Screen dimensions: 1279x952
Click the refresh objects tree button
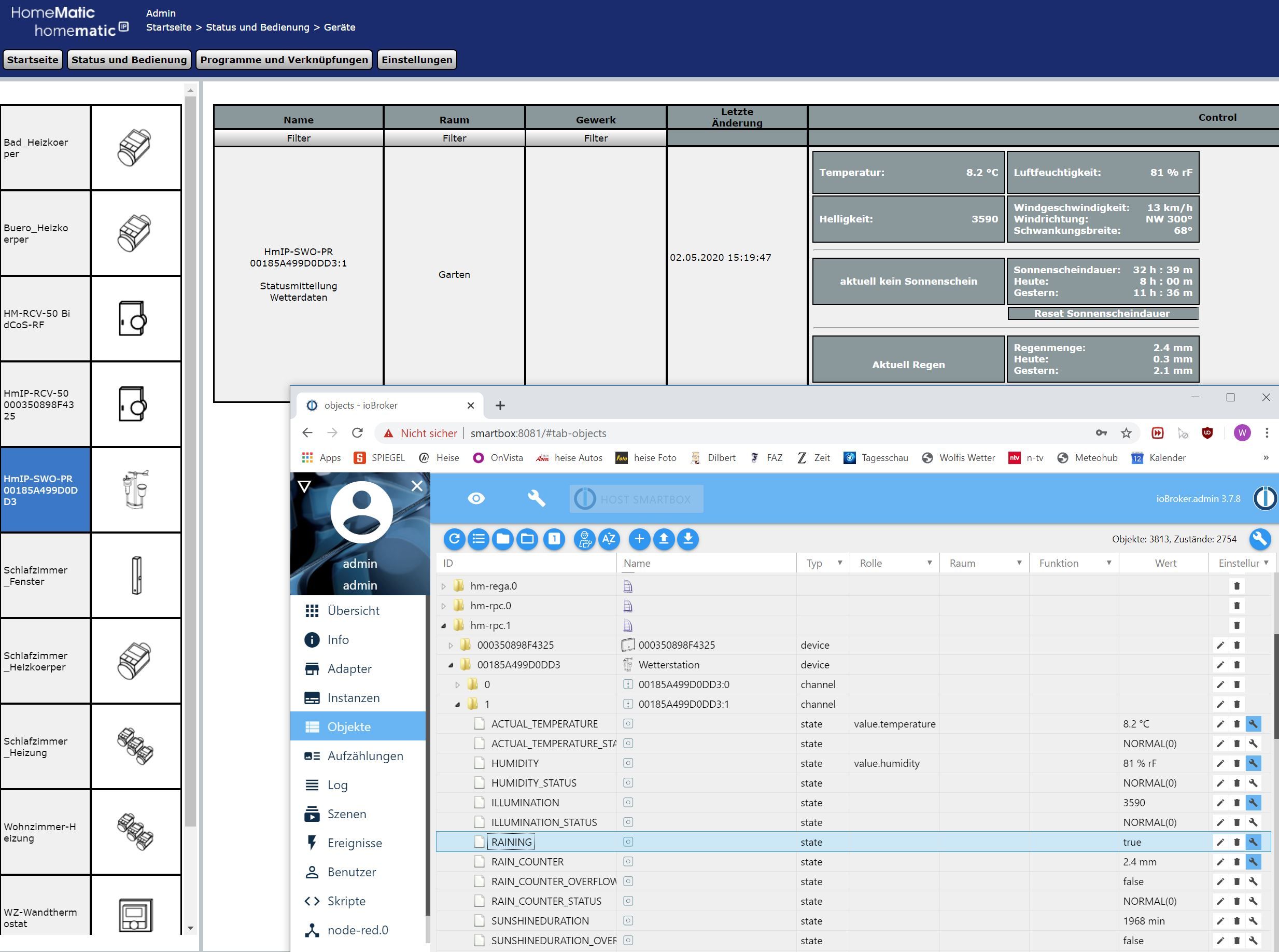coord(454,539)
